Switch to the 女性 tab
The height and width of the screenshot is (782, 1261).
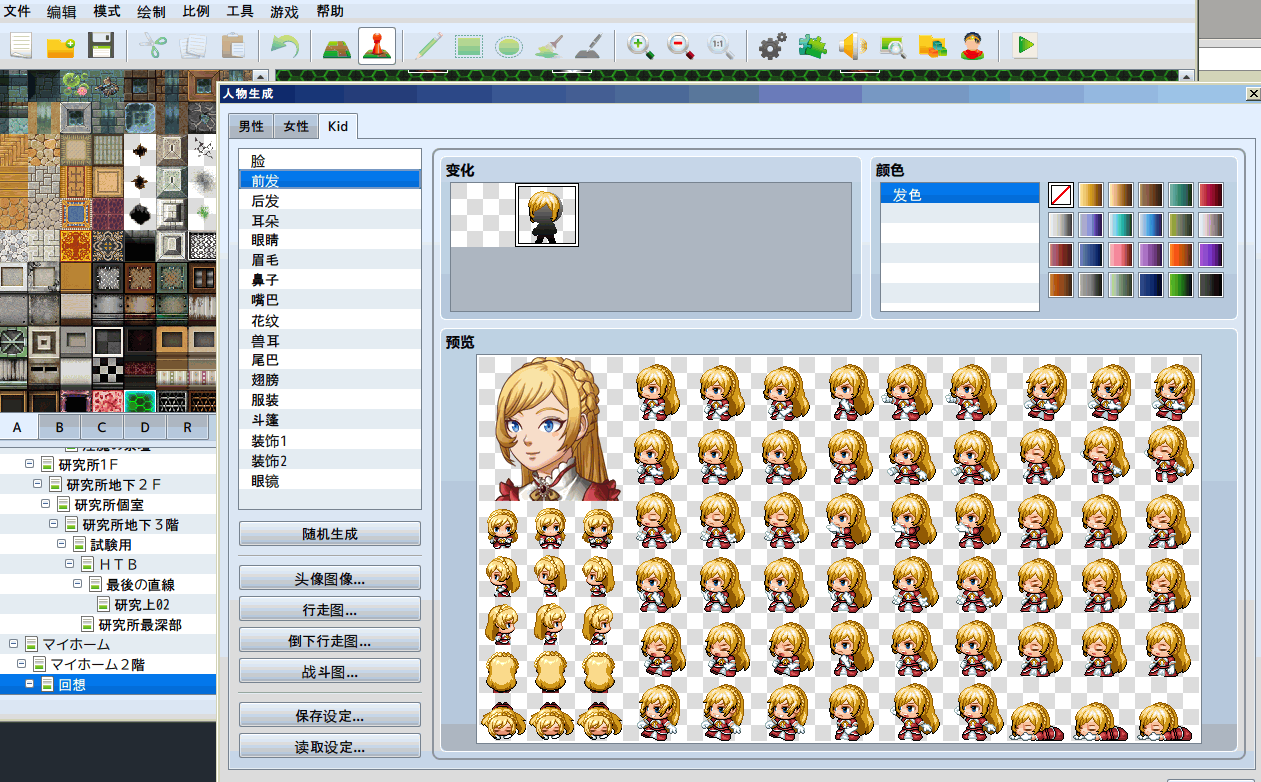point(296,126)
